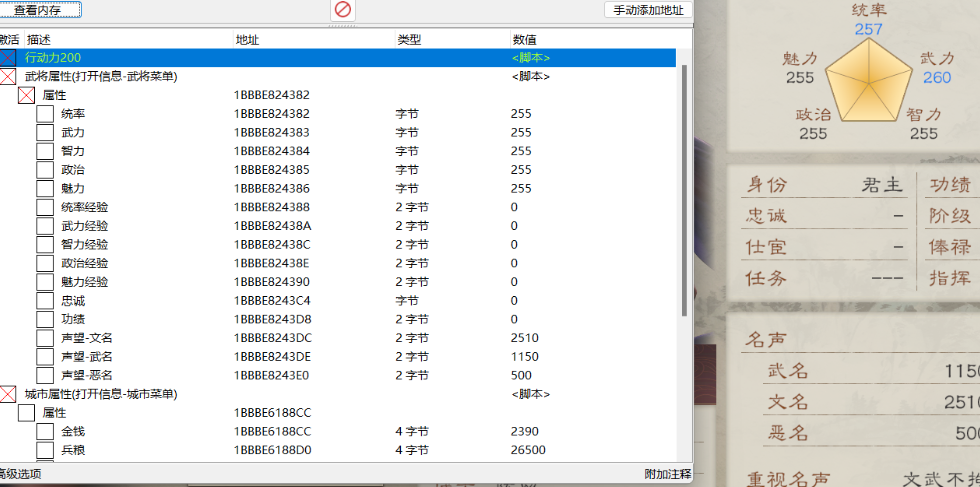This screenshot has height=487, width=980.
Task: Toggle the 城市属性 script checkbox
Action: tap(8, 394)
